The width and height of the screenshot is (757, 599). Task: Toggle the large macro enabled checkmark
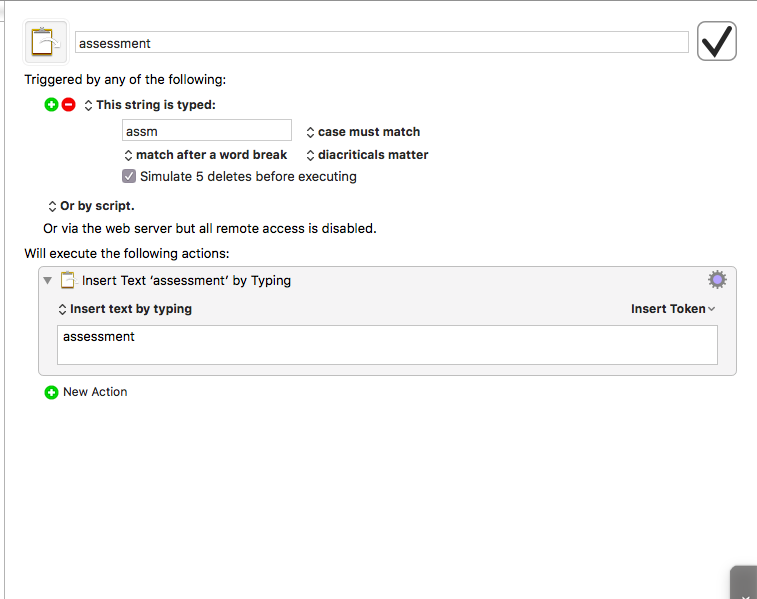[x=716, y=41]
